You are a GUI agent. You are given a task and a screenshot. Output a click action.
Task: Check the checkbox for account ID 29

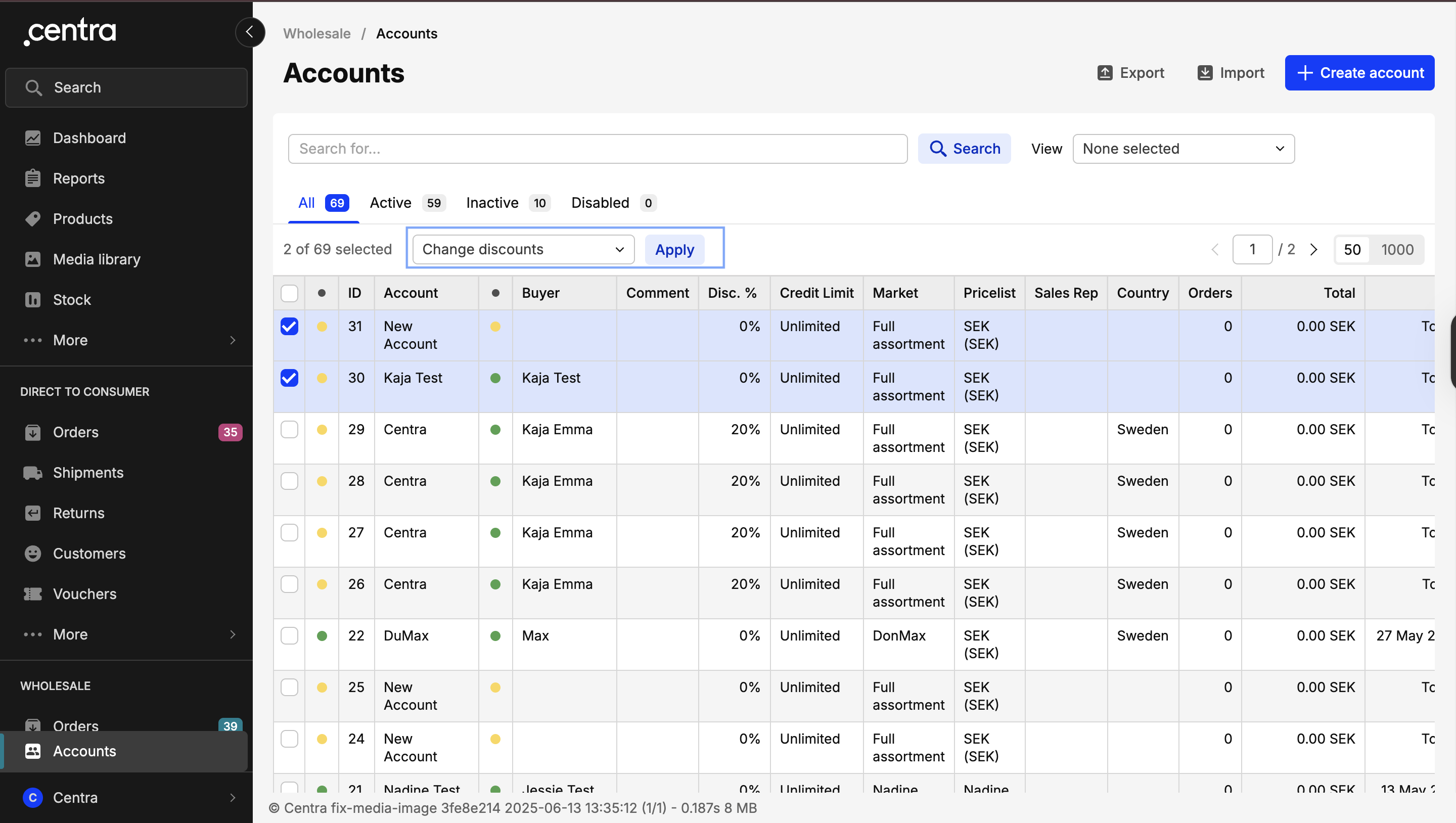[x=289, y=429]
